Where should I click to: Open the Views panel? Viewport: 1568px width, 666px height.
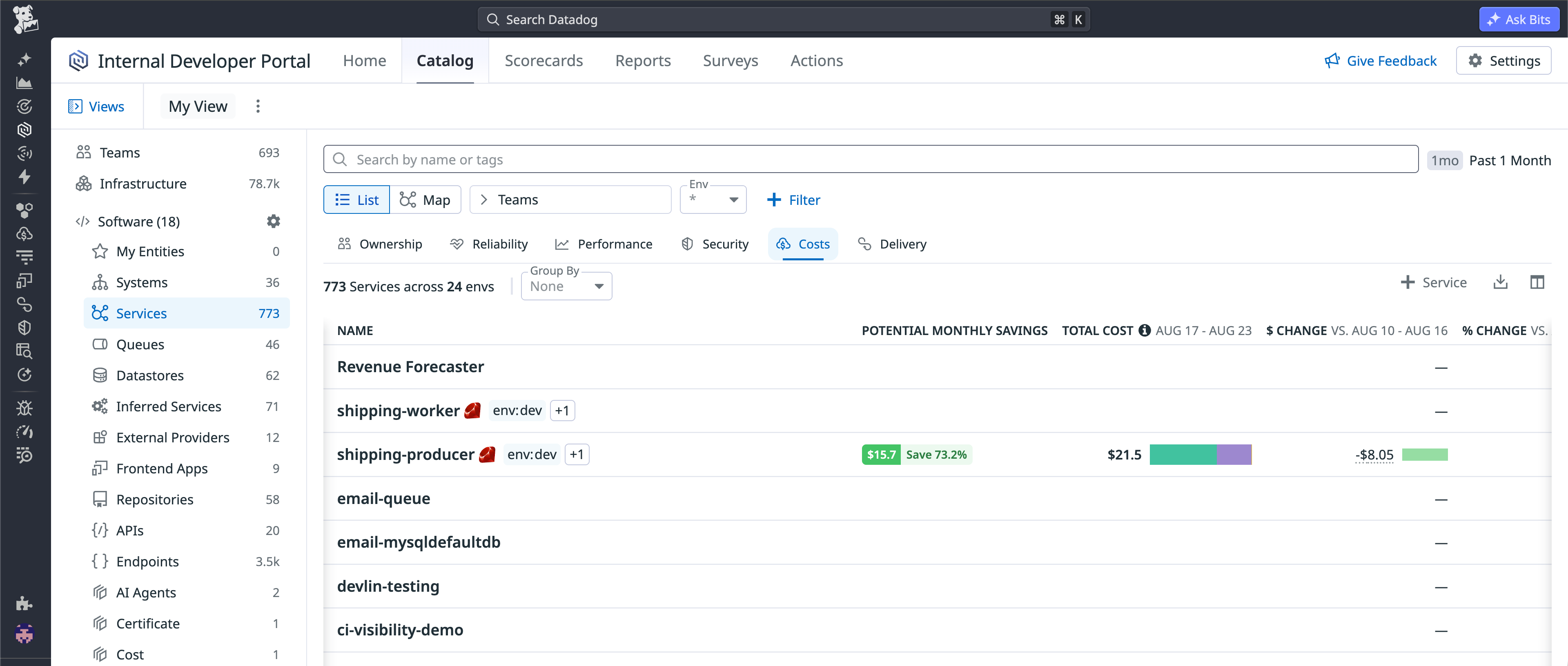[96, 107]
